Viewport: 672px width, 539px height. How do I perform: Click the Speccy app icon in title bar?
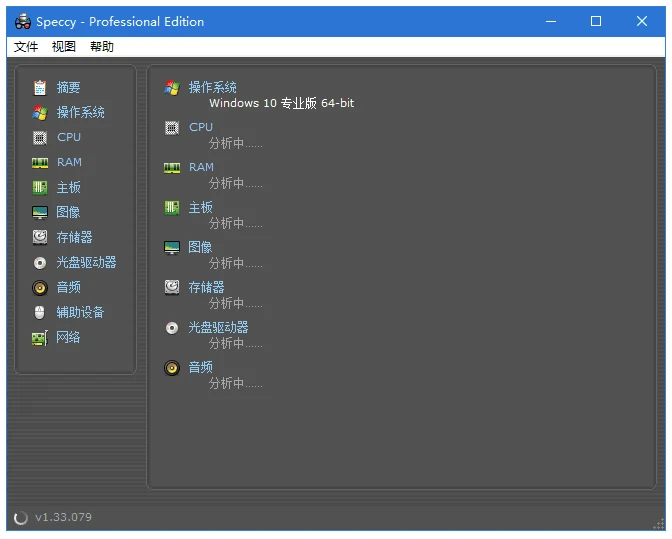[23, 21]
